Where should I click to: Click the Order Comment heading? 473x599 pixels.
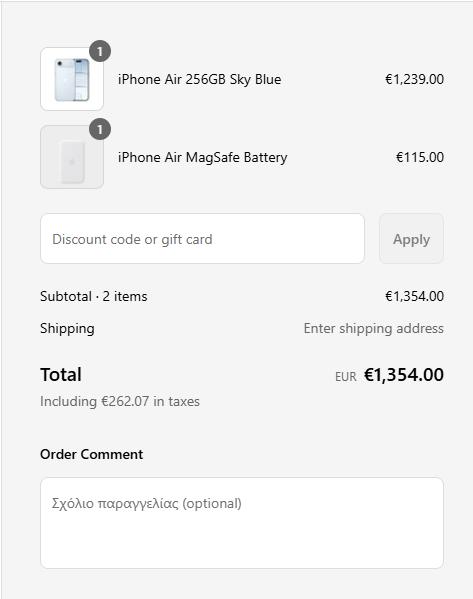tap(92, 454)
